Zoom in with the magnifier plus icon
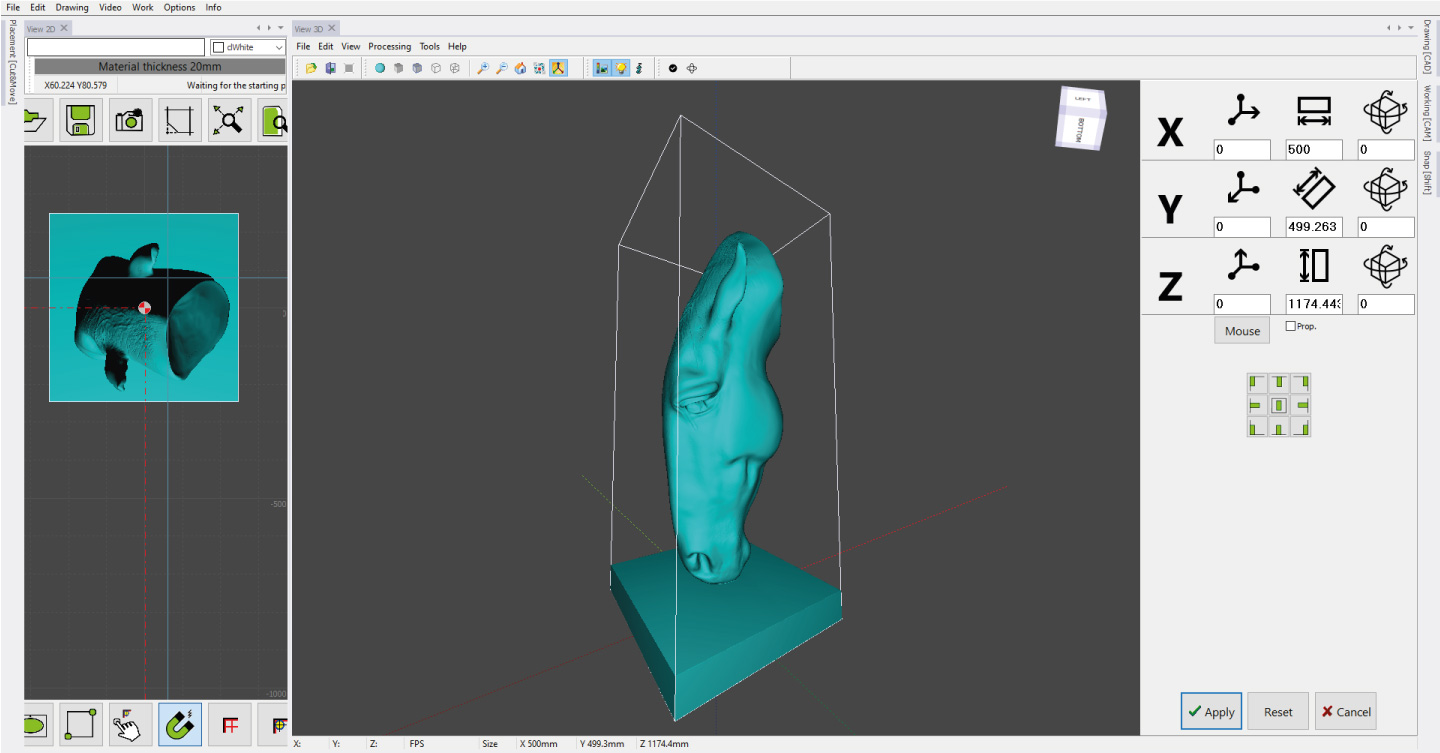This screenshot has width=1440, height=753. coord(483,68)
